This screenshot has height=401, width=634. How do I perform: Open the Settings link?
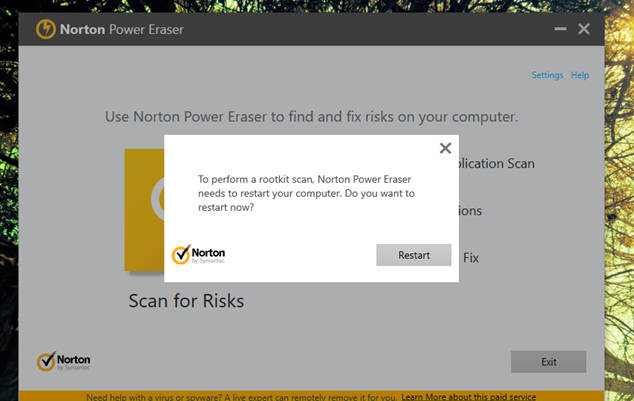click(x=547, y=75)
